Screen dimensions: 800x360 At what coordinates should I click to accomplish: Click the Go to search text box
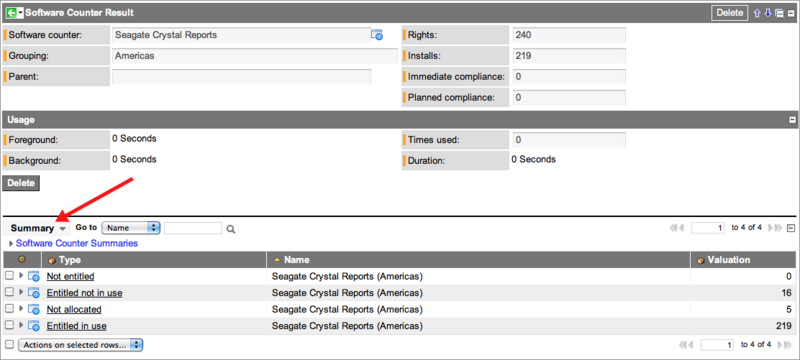click(x=193, y=228)
